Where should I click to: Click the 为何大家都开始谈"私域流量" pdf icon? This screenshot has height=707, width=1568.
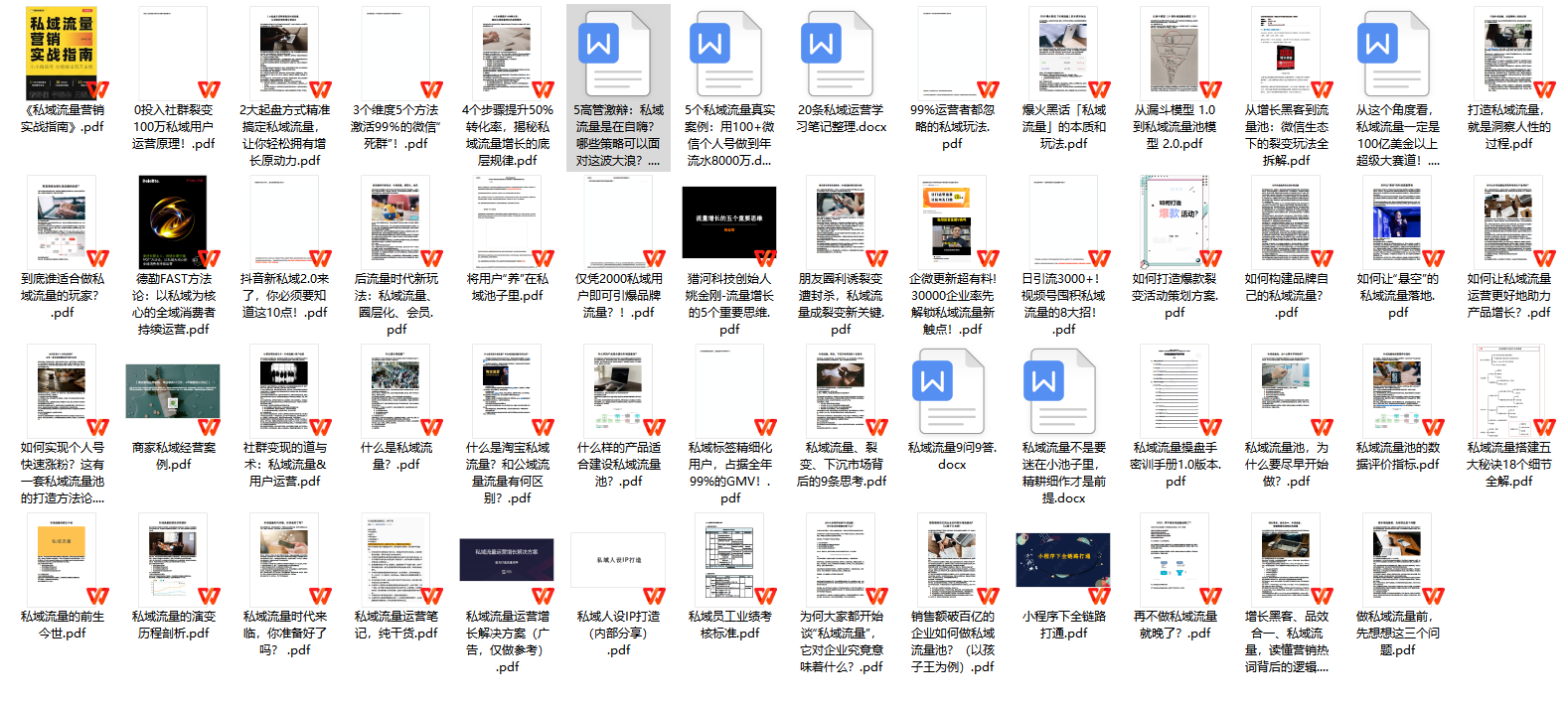pos(841,558)
